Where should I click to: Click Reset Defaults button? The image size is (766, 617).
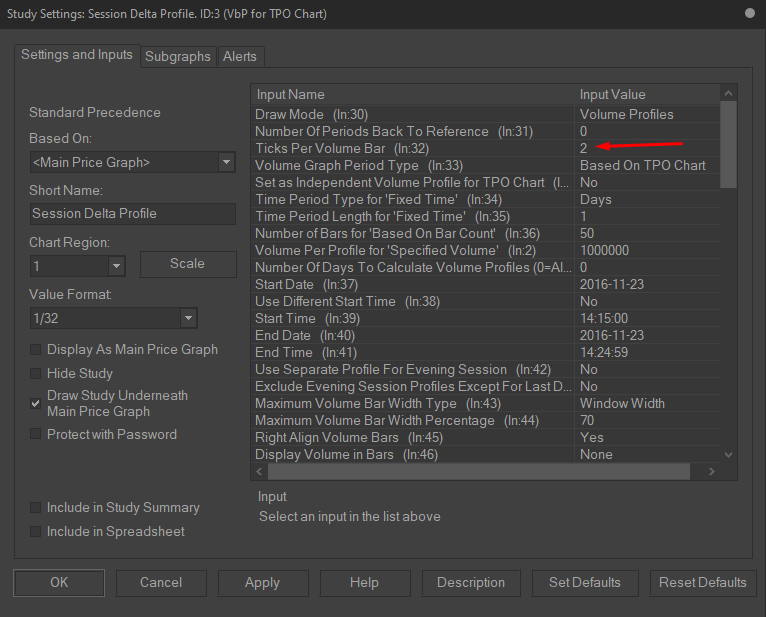point(702,583)
